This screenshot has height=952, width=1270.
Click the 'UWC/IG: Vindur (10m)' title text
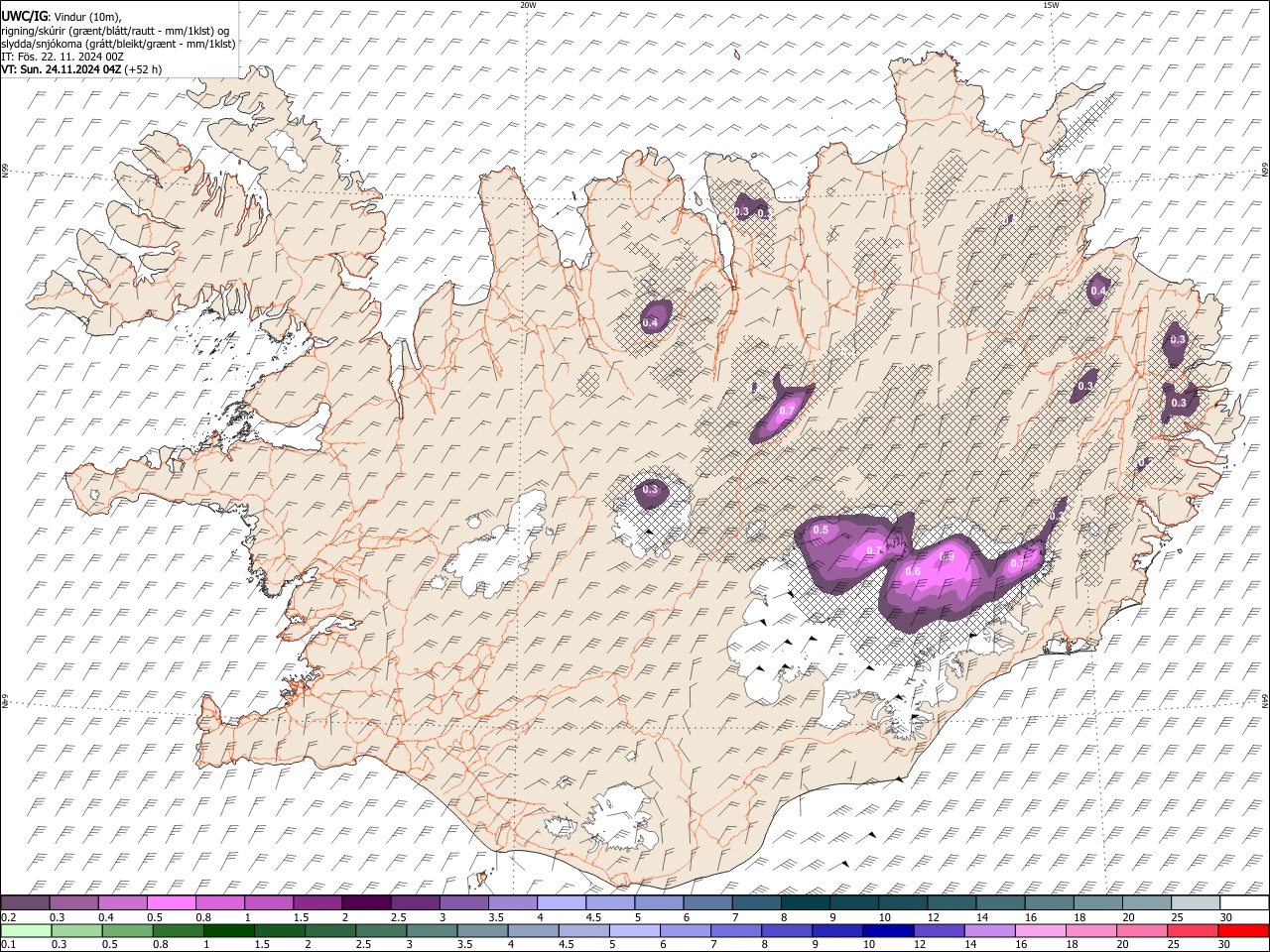coord(62,16)
